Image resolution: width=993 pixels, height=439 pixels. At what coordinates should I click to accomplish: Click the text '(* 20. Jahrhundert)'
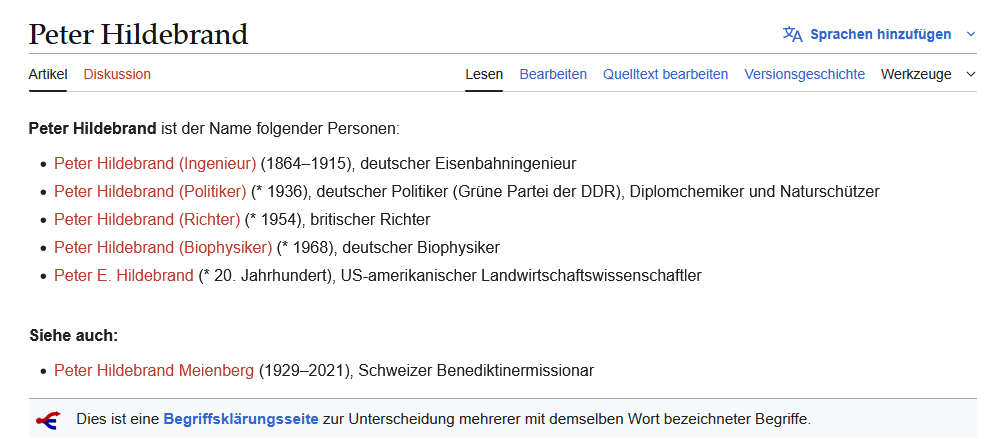click(x=267, y=276)
